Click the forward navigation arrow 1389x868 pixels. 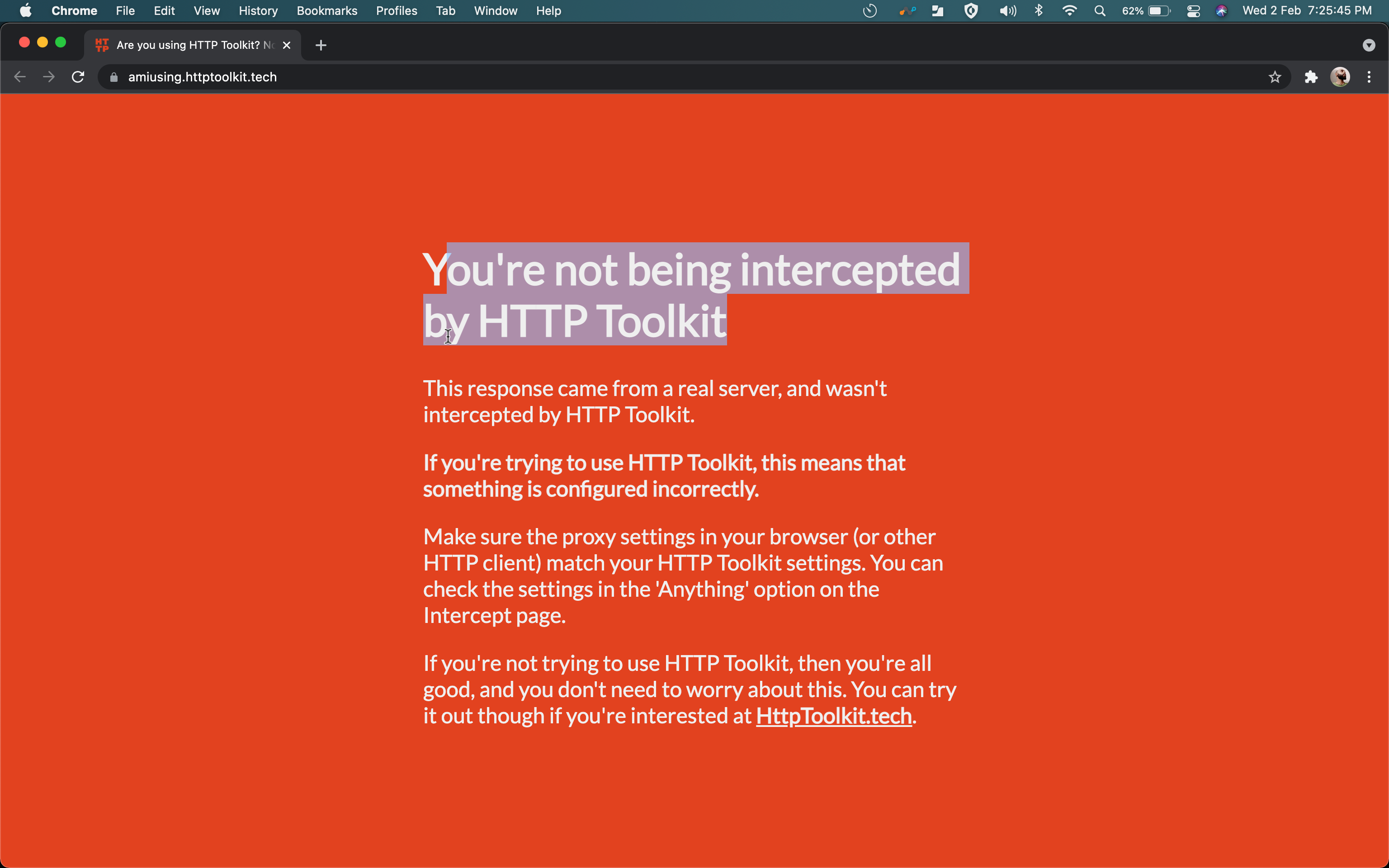(x=48, y=76)
